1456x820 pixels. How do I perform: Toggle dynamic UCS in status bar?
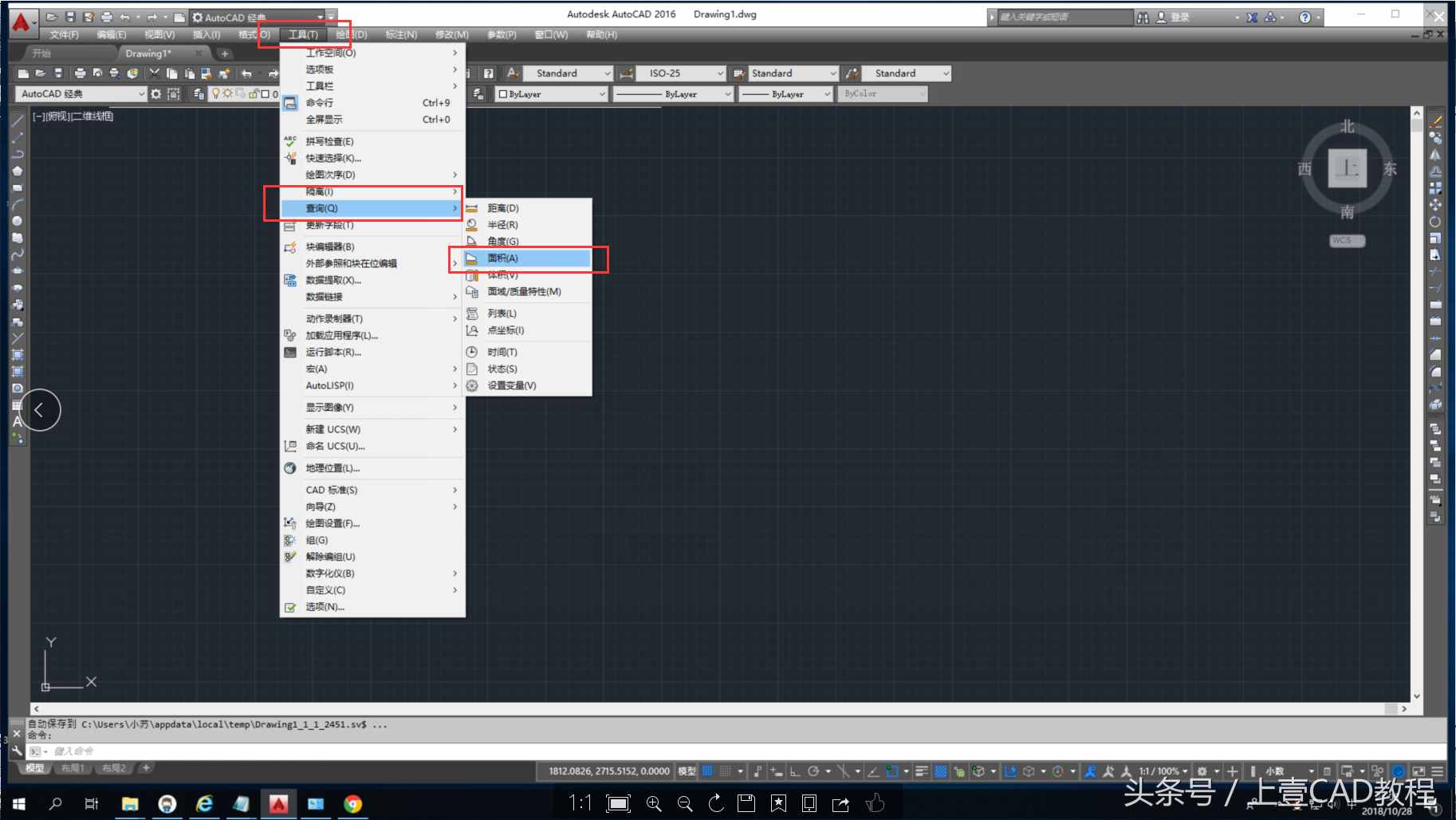pyautogui.click(x=1010, y=771)
